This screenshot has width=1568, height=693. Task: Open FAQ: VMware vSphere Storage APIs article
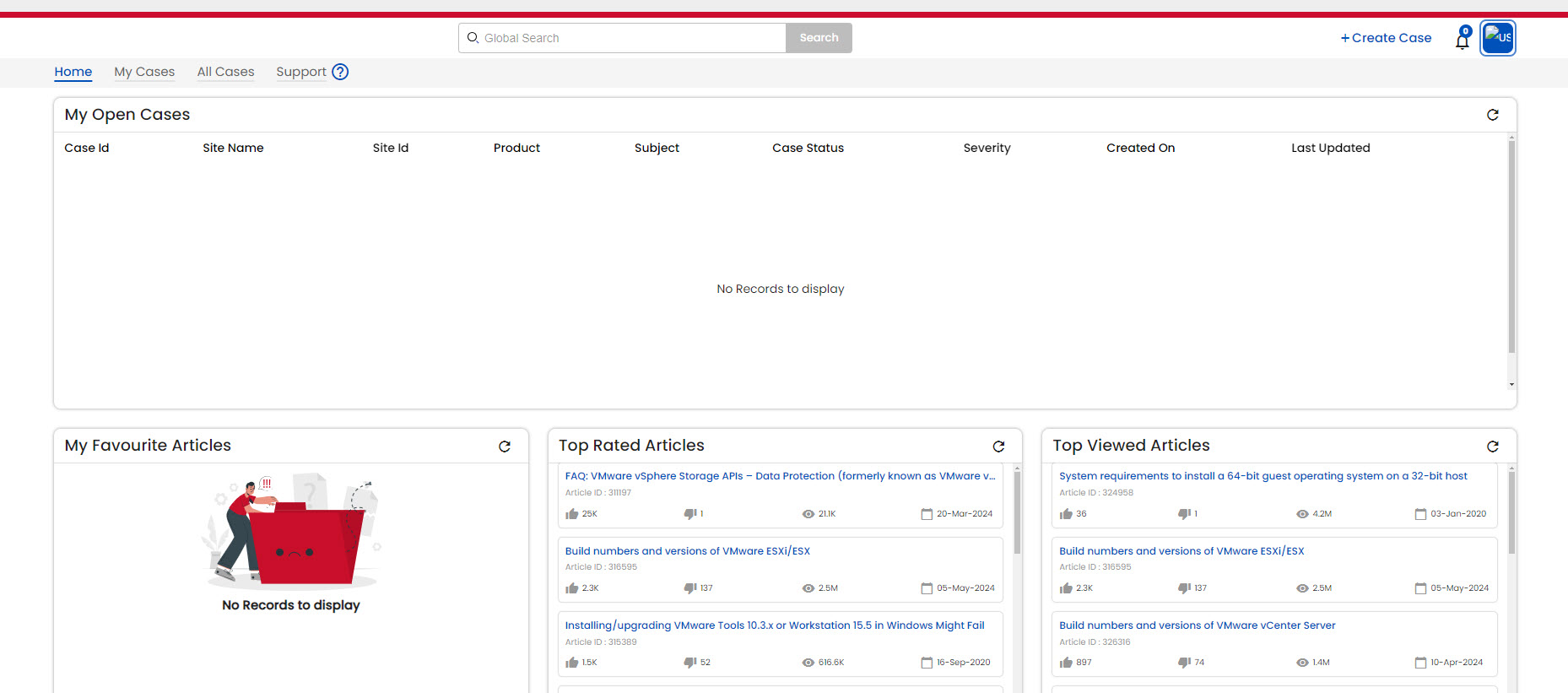[x=780, y=476]
